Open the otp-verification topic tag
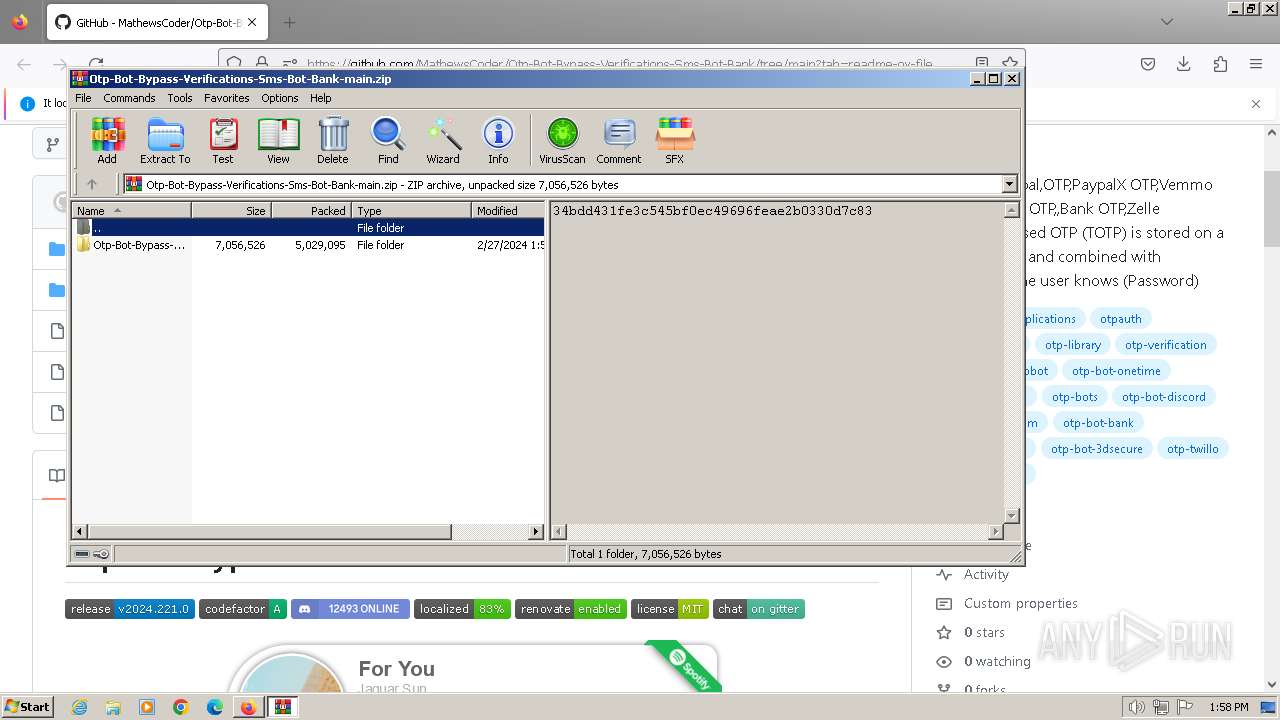 coord(1165,345)
